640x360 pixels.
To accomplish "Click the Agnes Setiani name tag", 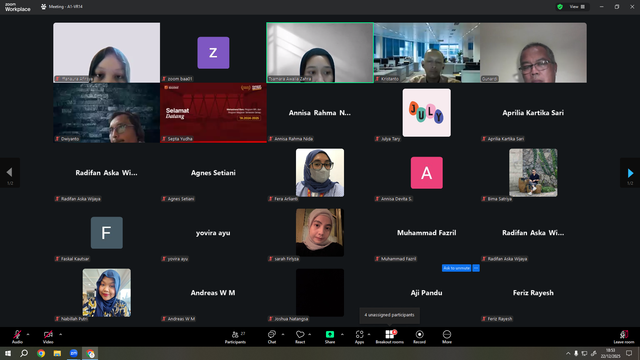I will tap(178, 199).
